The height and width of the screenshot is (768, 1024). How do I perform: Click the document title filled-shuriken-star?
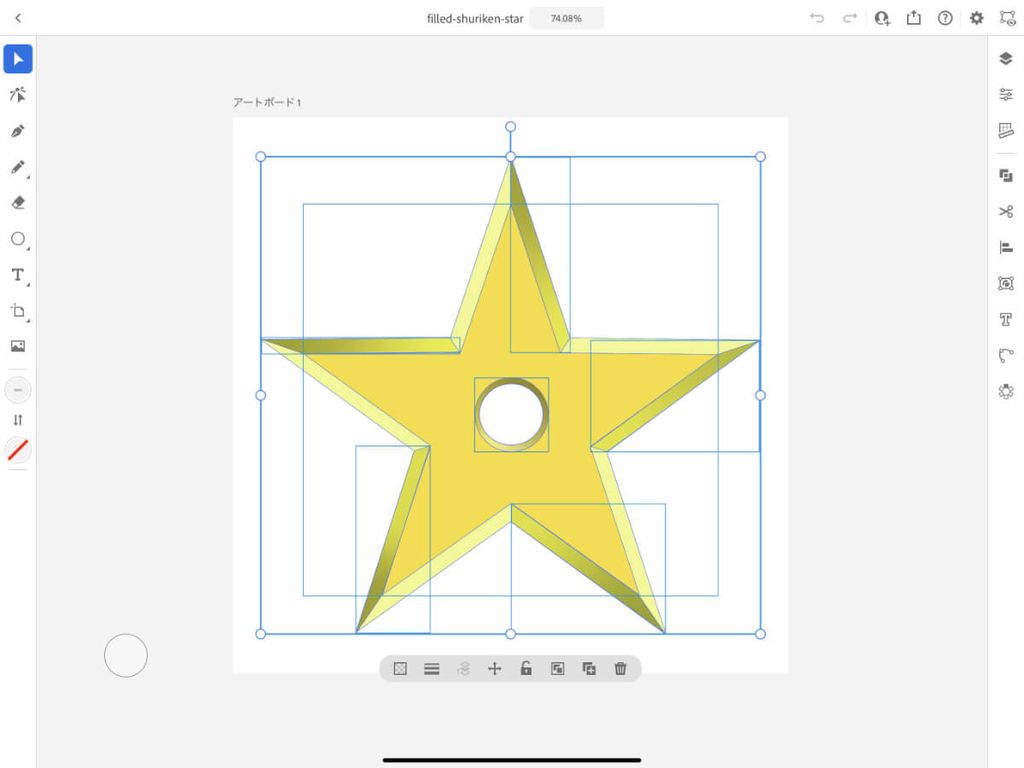475,19
